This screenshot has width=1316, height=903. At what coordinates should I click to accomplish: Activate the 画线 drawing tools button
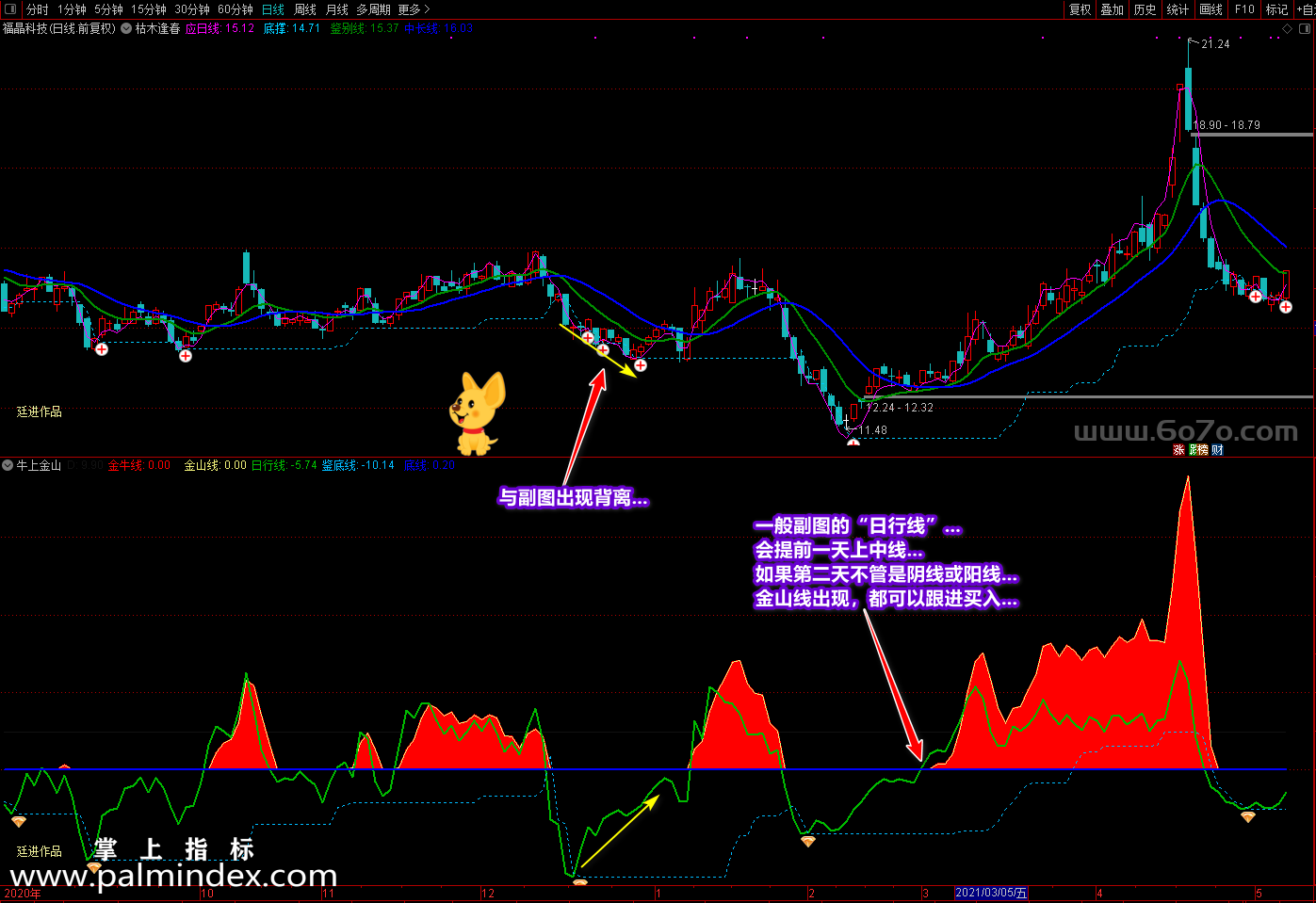pyautogui.click(x=1211, y=9)
